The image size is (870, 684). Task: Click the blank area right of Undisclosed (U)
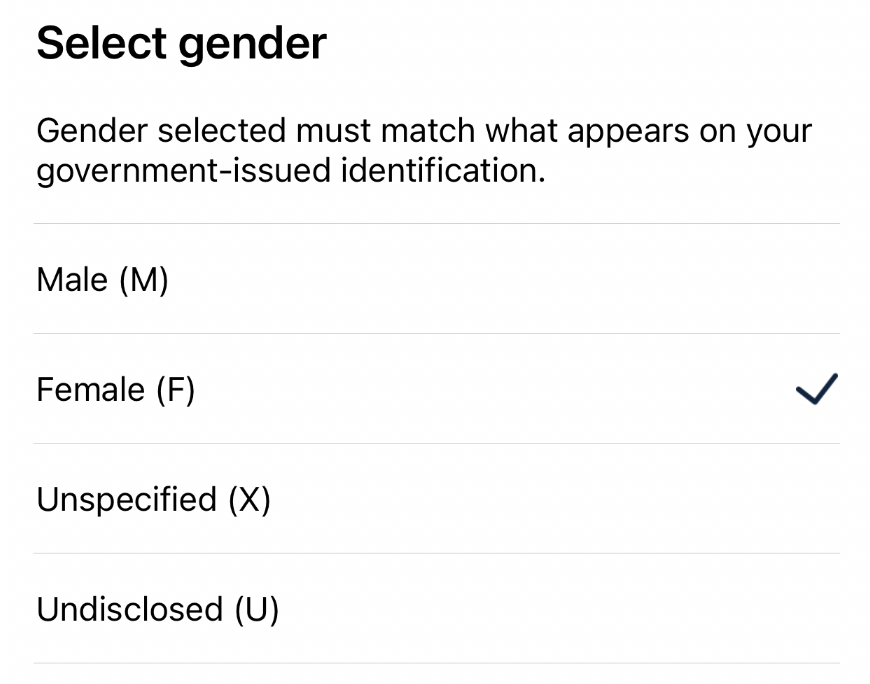(550, 609)
